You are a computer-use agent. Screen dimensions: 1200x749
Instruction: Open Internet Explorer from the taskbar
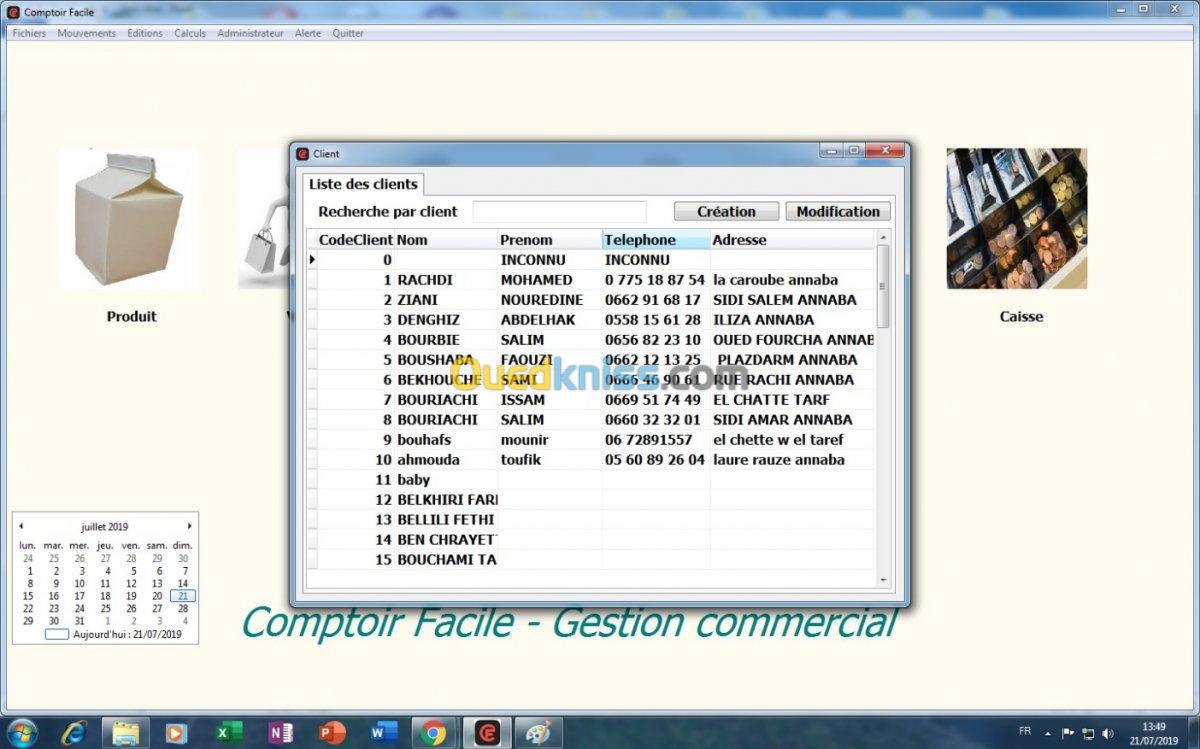[74, 733]
